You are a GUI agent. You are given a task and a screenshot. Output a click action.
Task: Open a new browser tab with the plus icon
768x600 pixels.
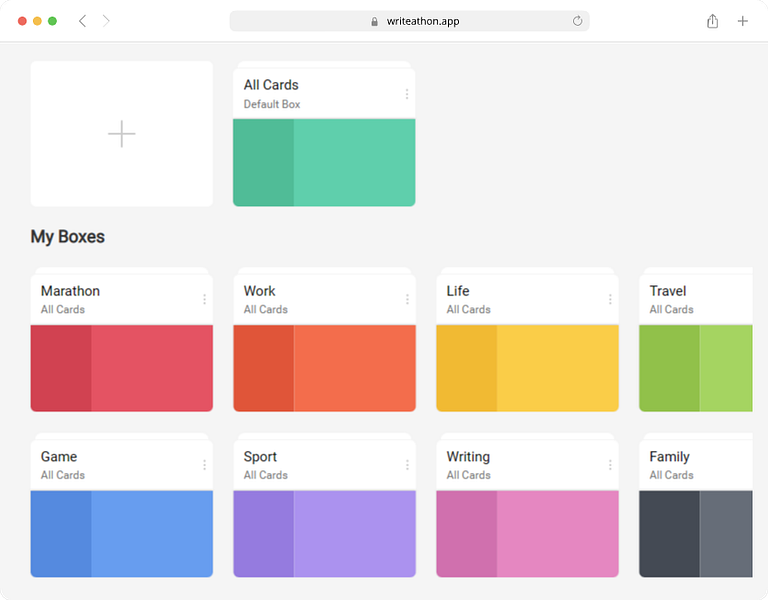coord(743,21)
